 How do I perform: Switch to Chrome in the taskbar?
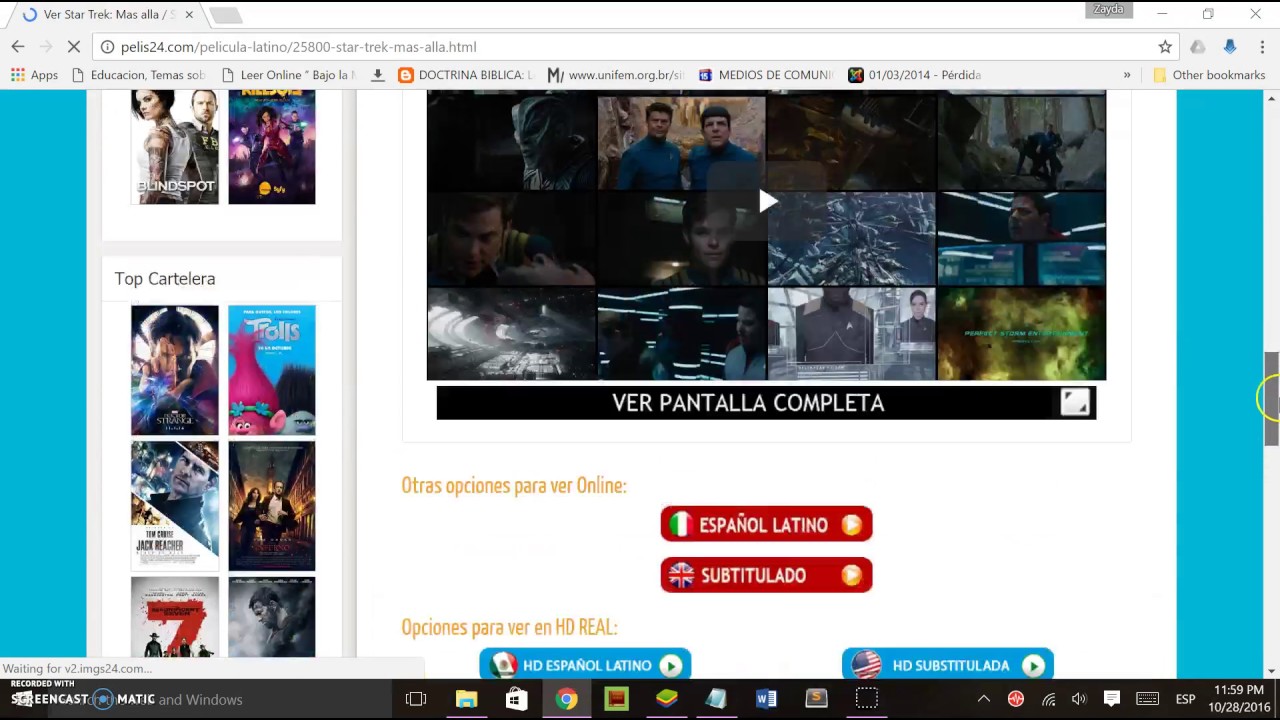[566, 699]
